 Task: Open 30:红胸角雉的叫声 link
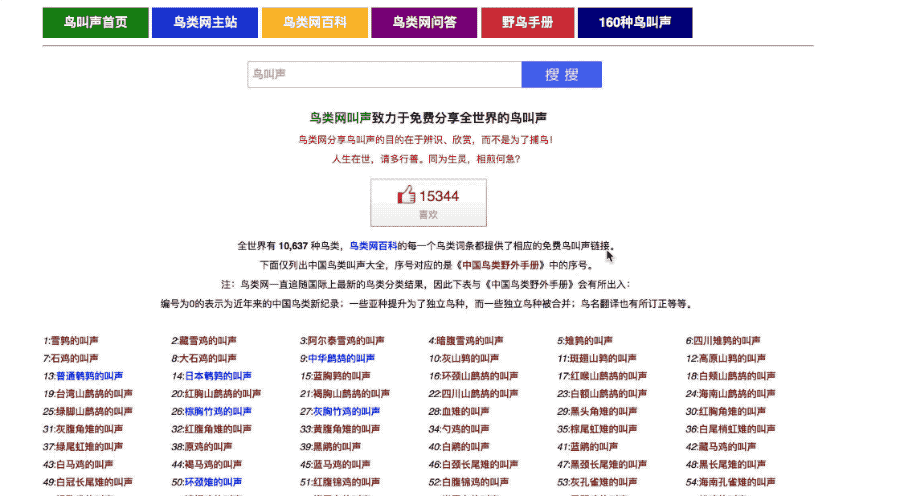(726, 412)
